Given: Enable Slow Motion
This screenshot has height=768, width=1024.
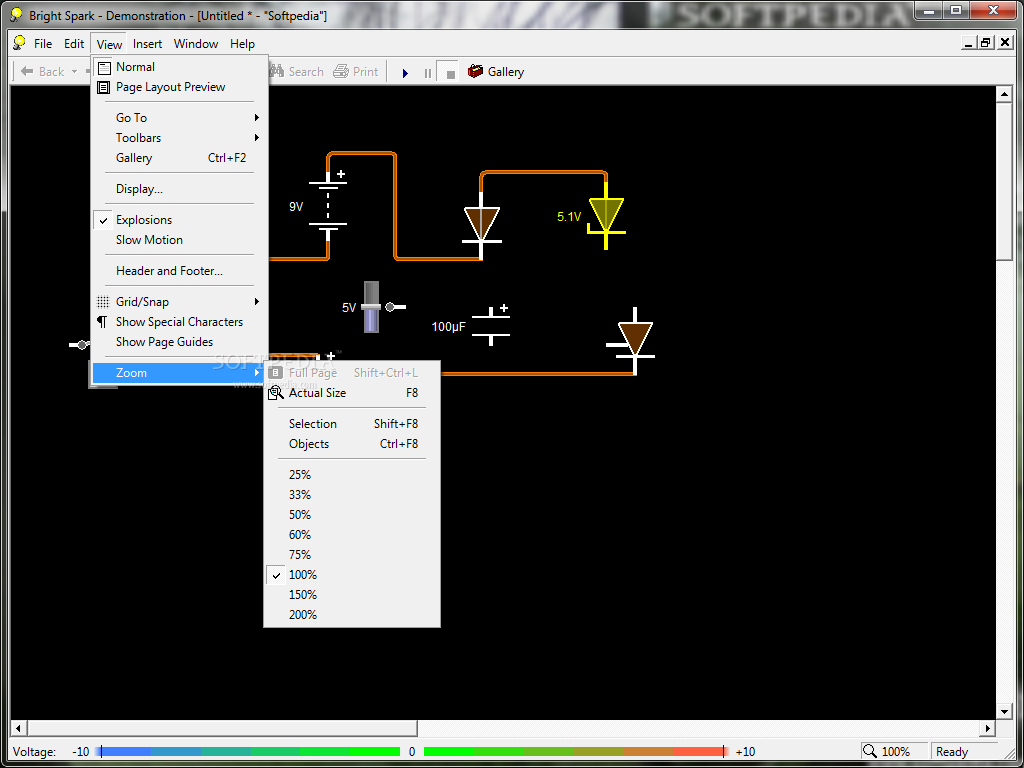Looking at the screenshot, I should pyautogui.click(x=180, y=240).
